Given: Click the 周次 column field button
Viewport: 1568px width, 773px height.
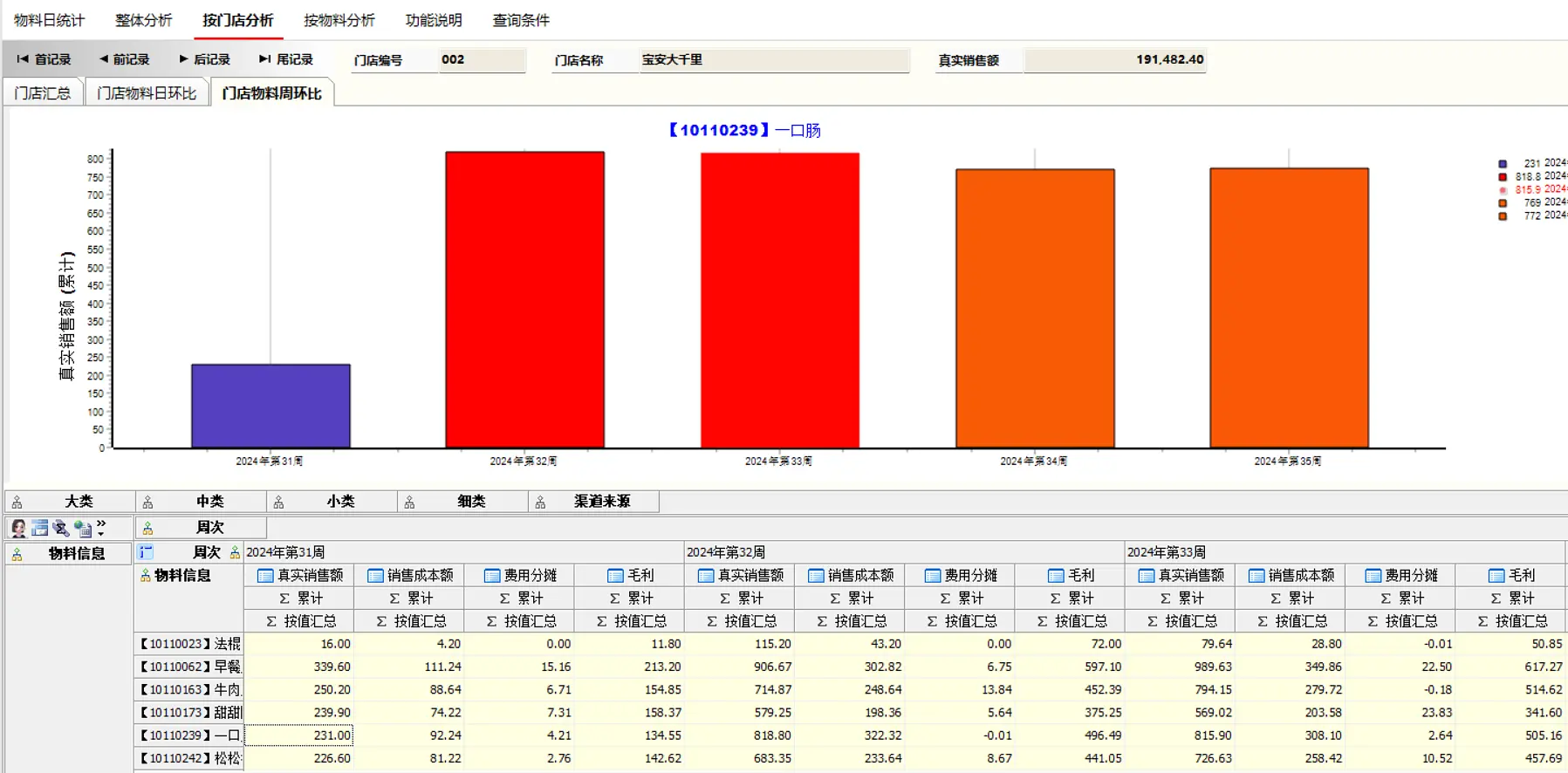Looking at the screenshot, I should pos(201,527).
